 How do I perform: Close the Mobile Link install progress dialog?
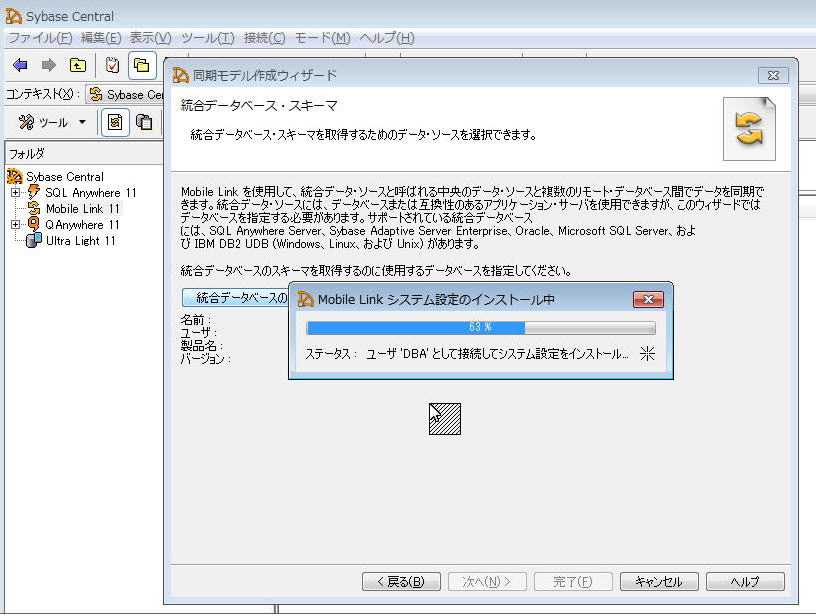648,299
